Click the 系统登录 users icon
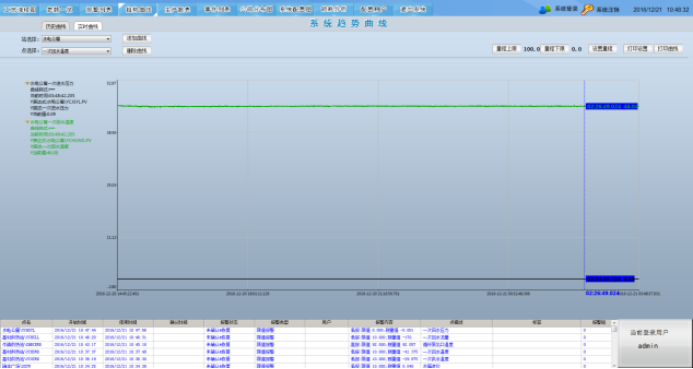 click(x=545, y=9)
